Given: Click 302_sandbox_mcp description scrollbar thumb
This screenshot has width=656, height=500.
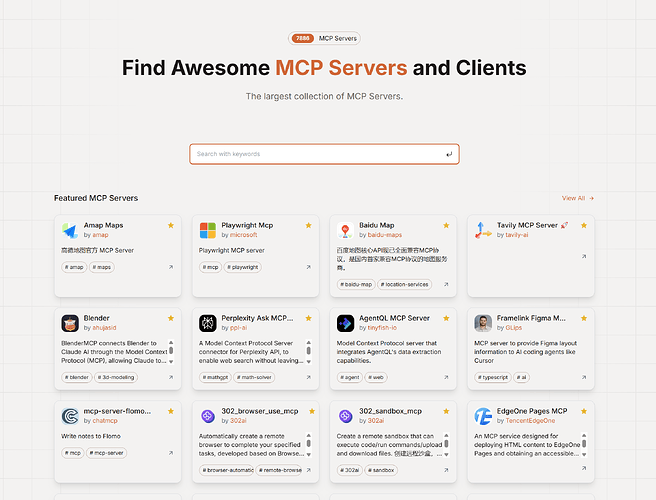Looking at the screenshot, I should point(446,443).
